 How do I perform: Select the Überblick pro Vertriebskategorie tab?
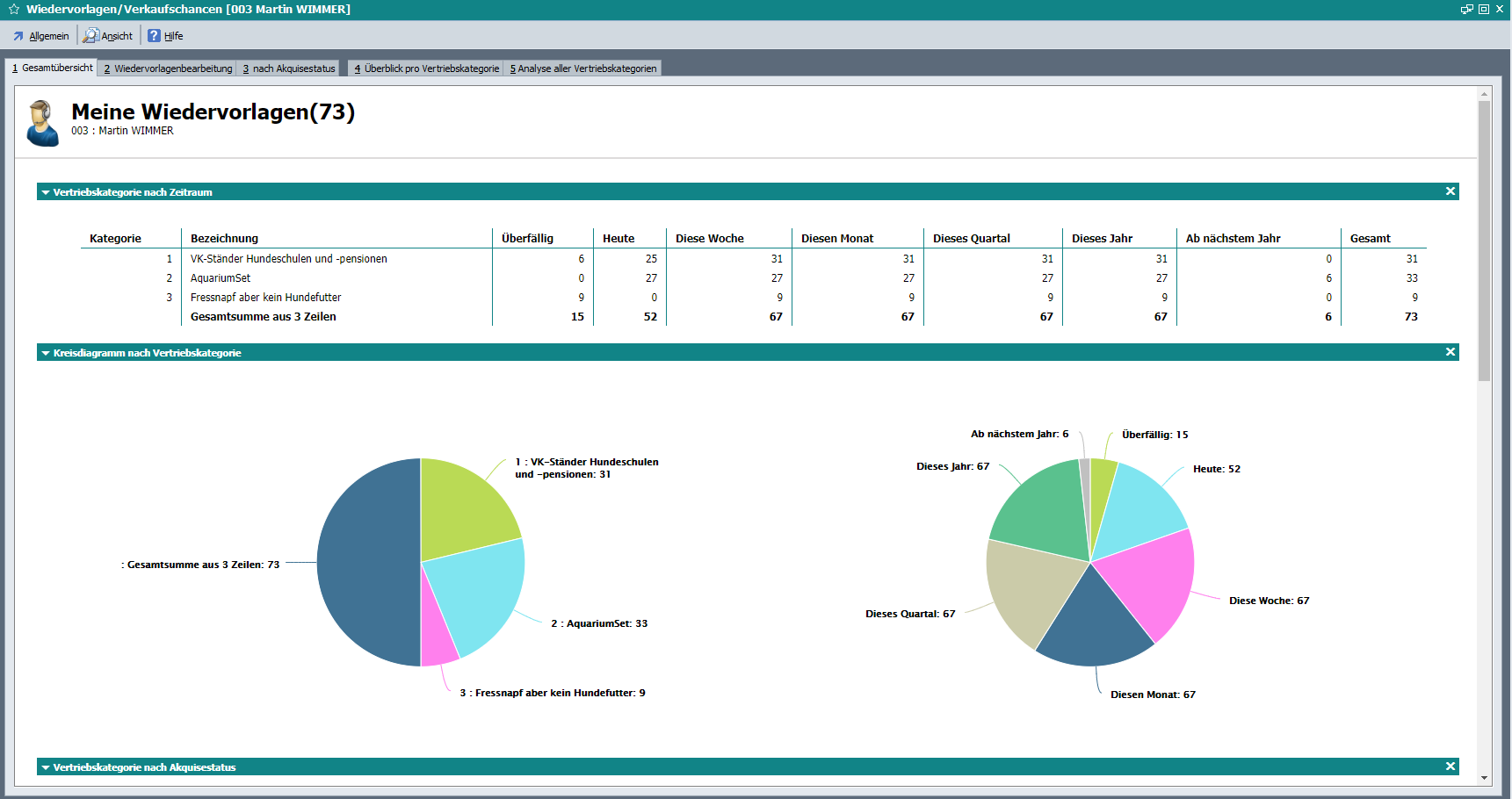[x=427, y=68]
